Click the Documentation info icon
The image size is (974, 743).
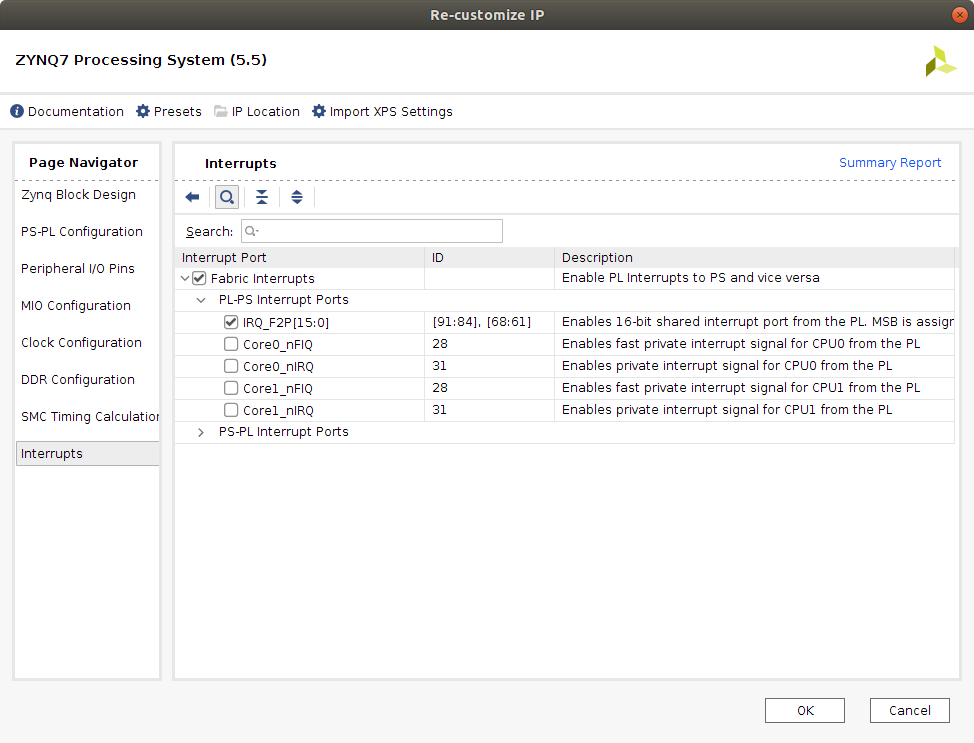(17, 111)
